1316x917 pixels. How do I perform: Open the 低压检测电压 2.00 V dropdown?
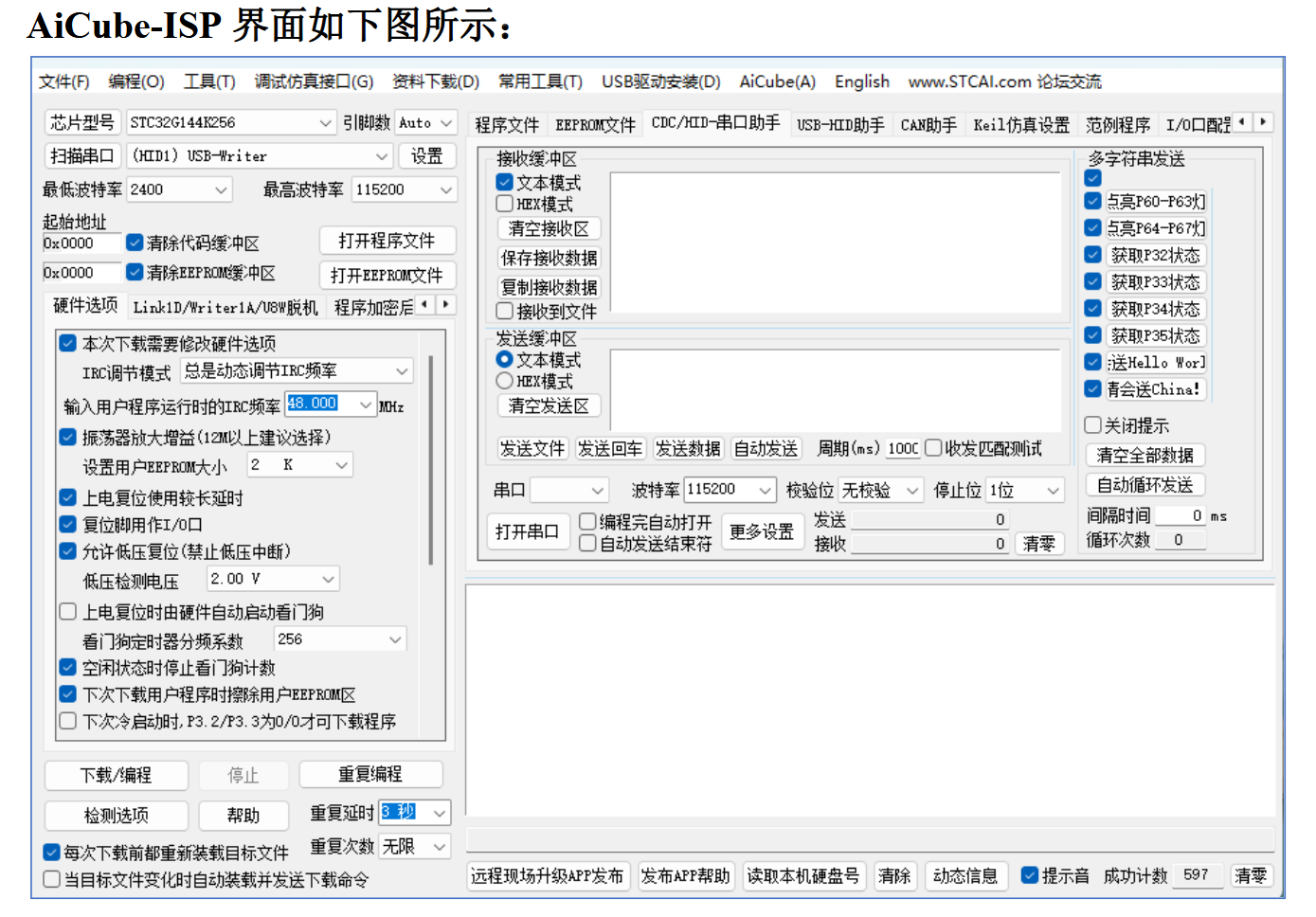(328, 579)
